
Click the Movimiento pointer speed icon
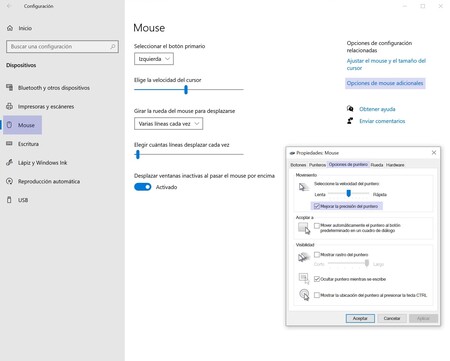coord(303,187)
